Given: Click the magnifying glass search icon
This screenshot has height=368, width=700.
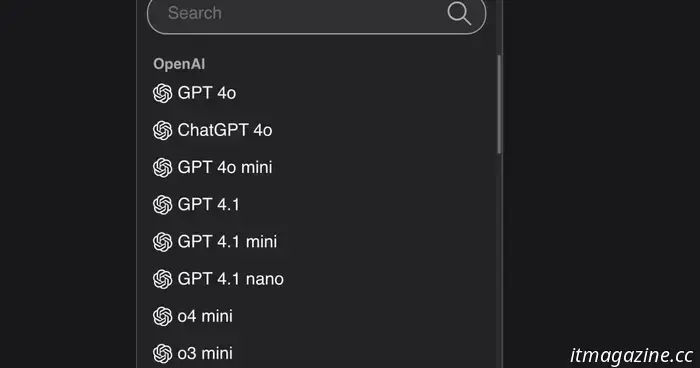Looking at the screenshot, I should (x=459, y=13).
